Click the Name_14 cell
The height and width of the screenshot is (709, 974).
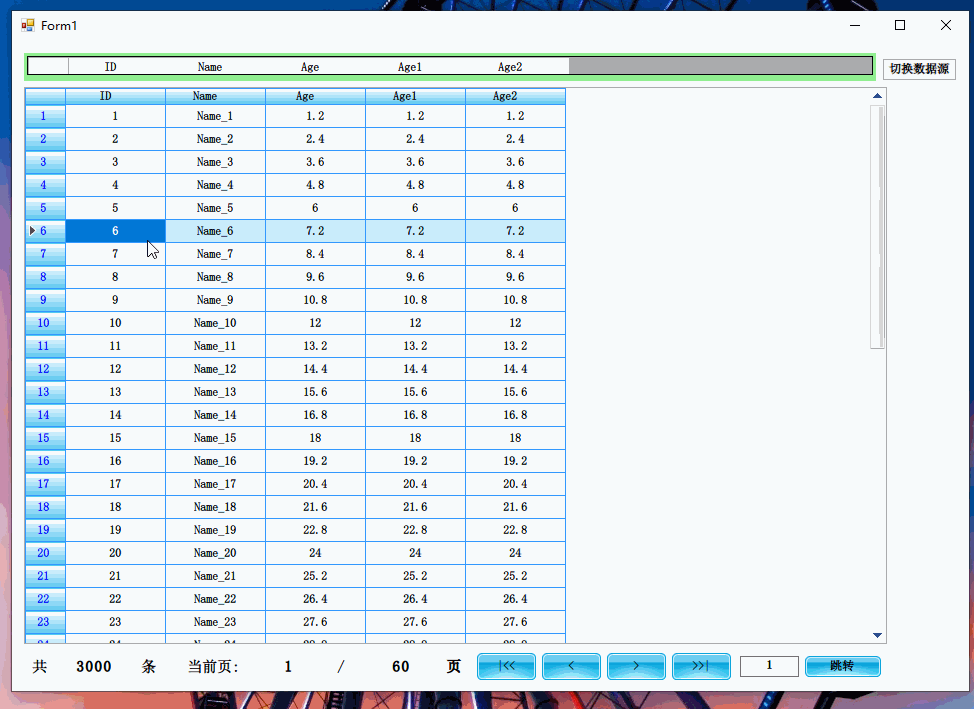coord(216,415)
